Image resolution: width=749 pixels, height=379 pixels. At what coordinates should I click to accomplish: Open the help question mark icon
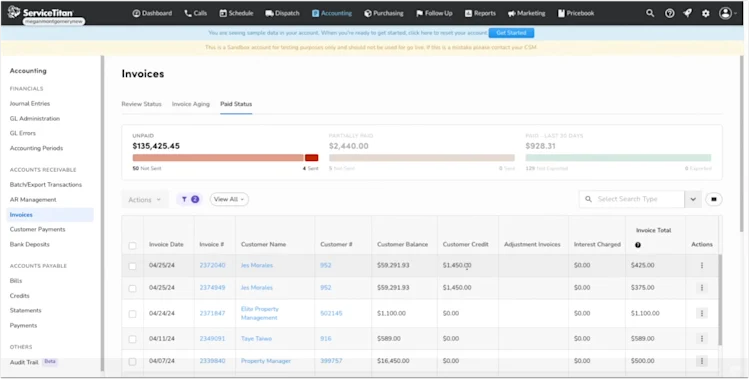coord(670,13)
